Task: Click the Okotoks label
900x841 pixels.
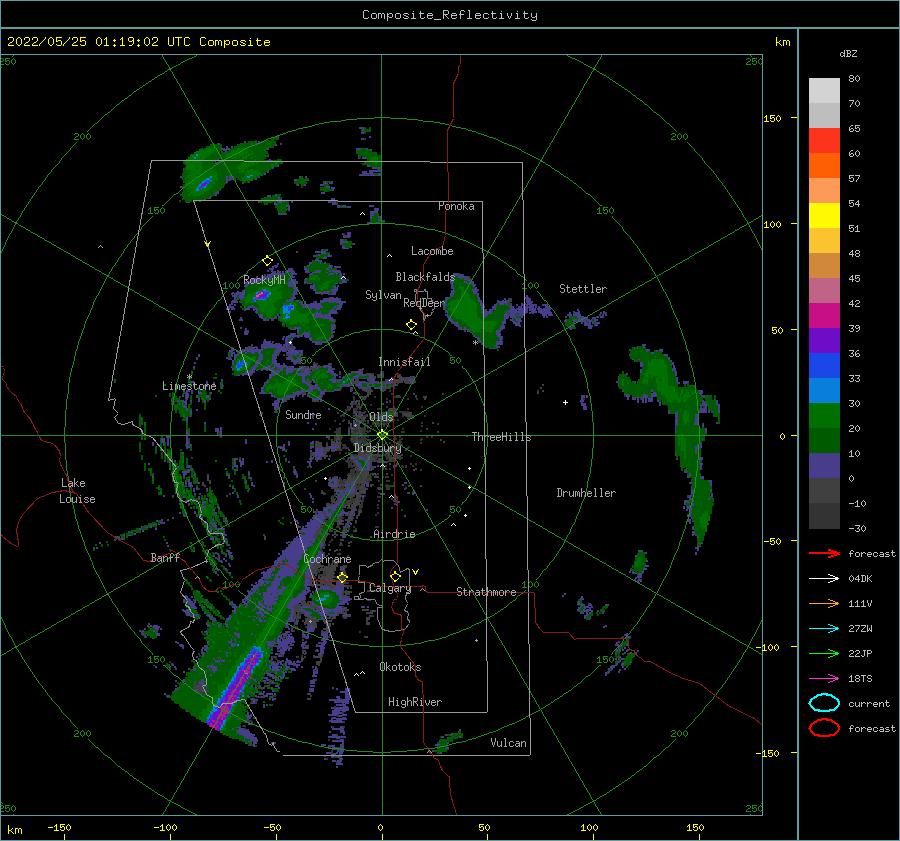Action: click(x=400, y=667)
